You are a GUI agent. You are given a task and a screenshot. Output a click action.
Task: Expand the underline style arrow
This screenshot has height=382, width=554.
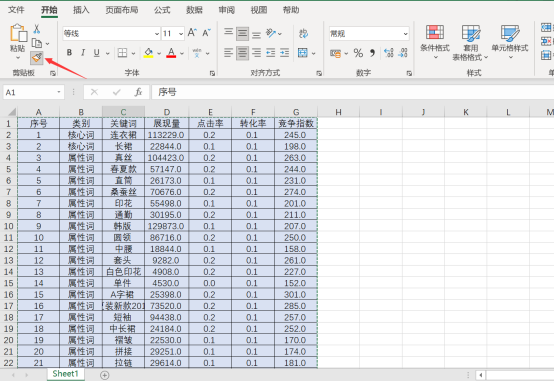107,54
